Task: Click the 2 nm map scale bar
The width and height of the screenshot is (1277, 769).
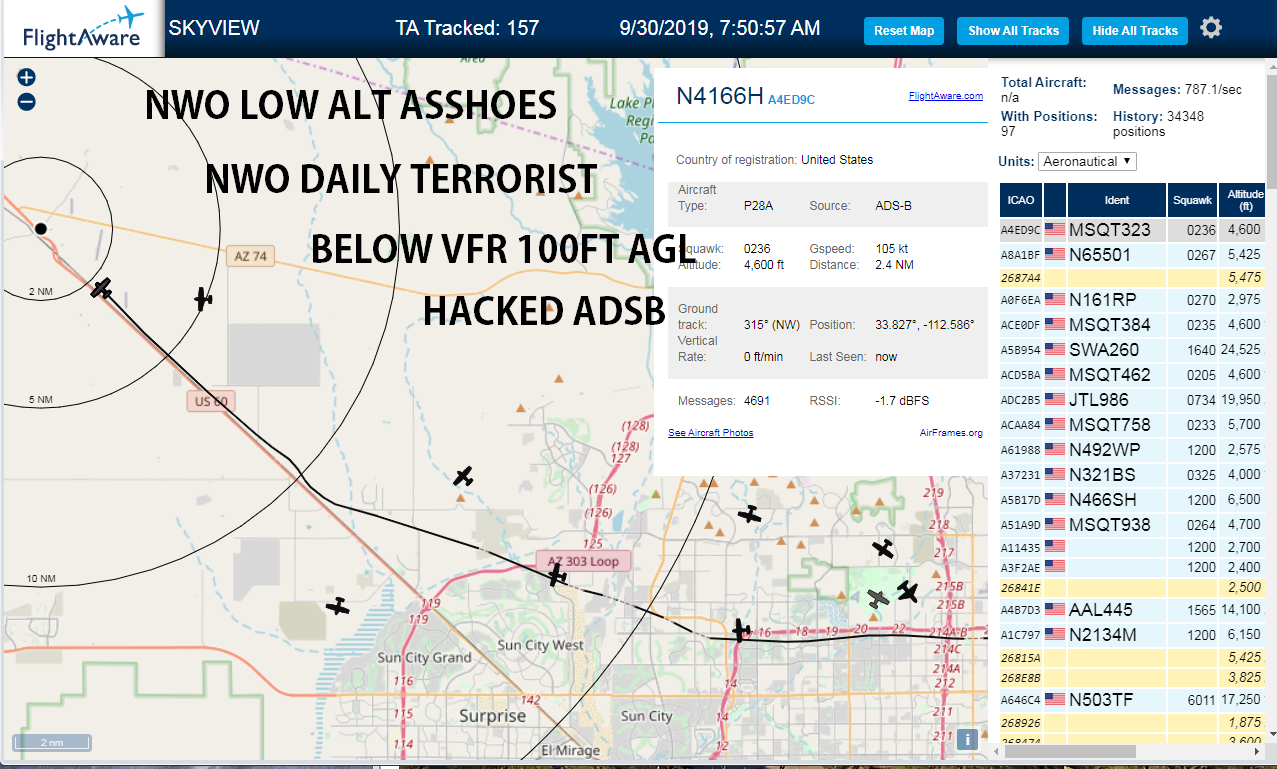Action: pos(51,743)
